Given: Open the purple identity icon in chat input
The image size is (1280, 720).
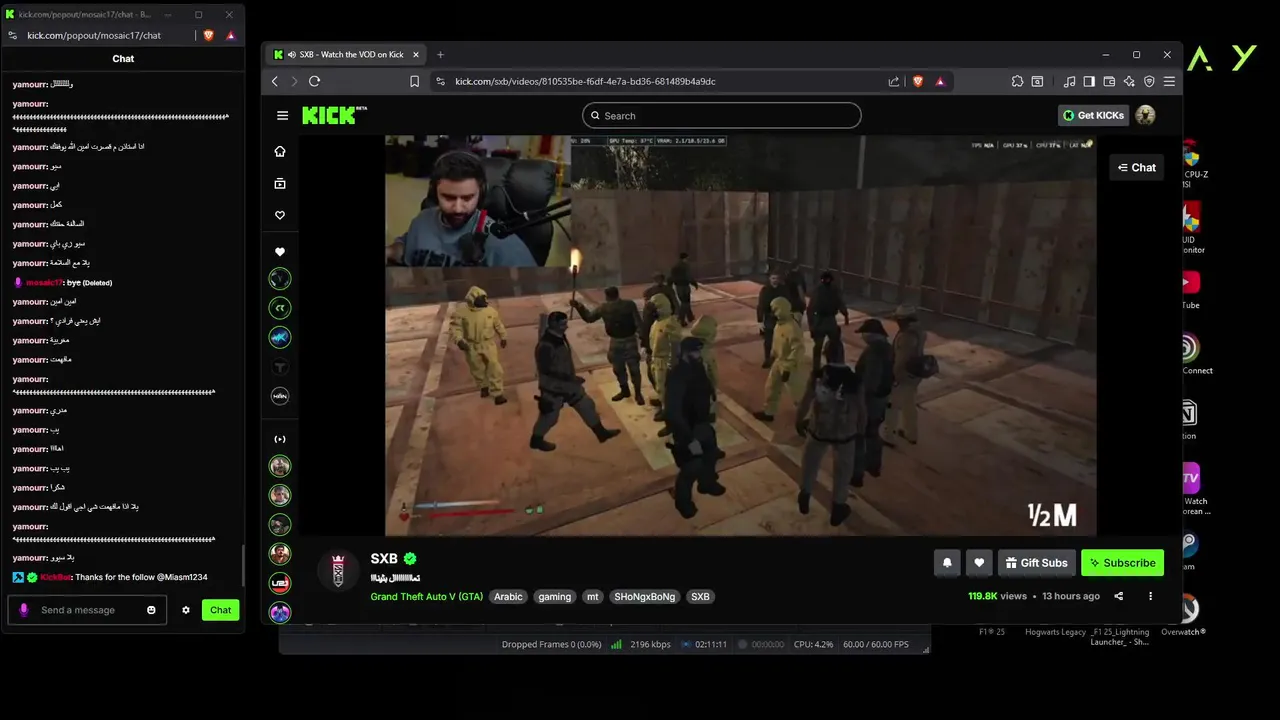Looking at the screenshot, I should coord(24,610).
